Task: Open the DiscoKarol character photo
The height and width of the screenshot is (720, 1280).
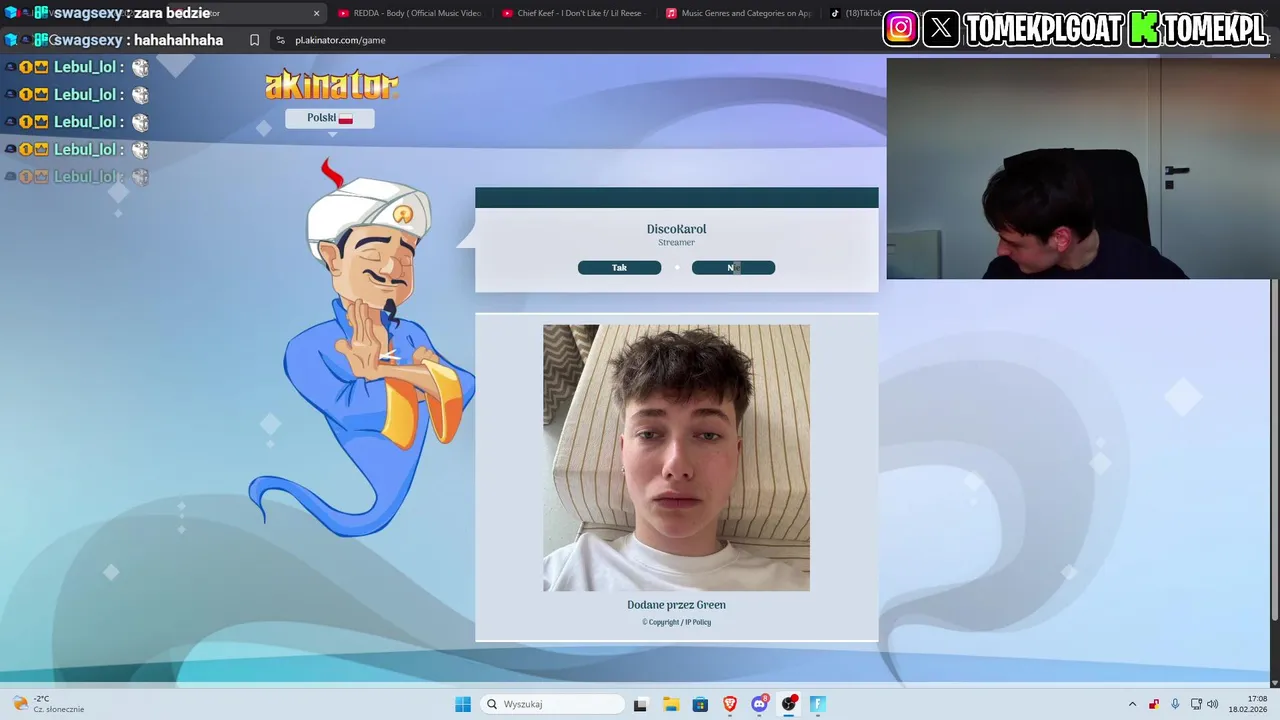Action: pos(676,457)
